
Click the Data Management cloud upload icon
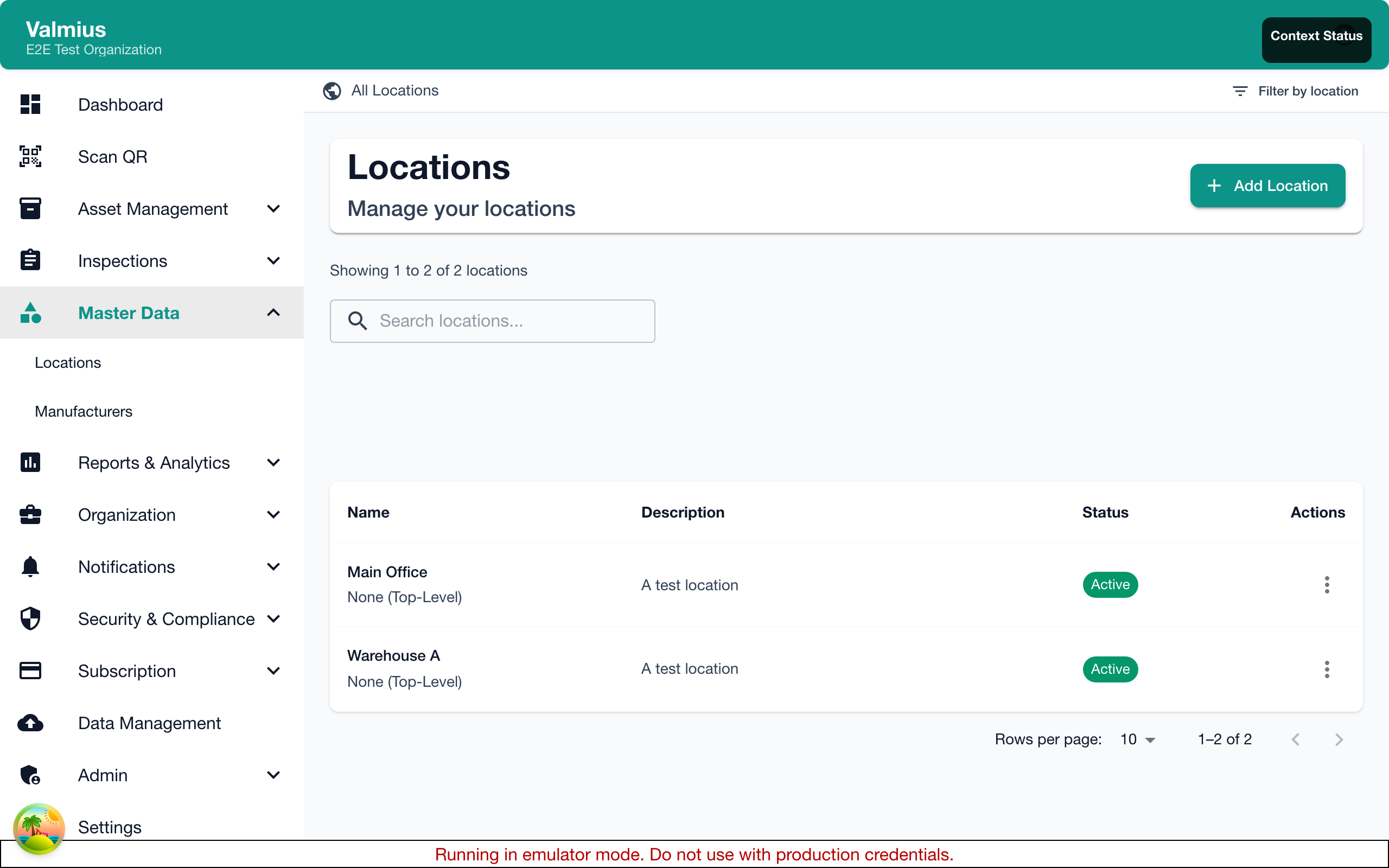(x=30, y=723)
